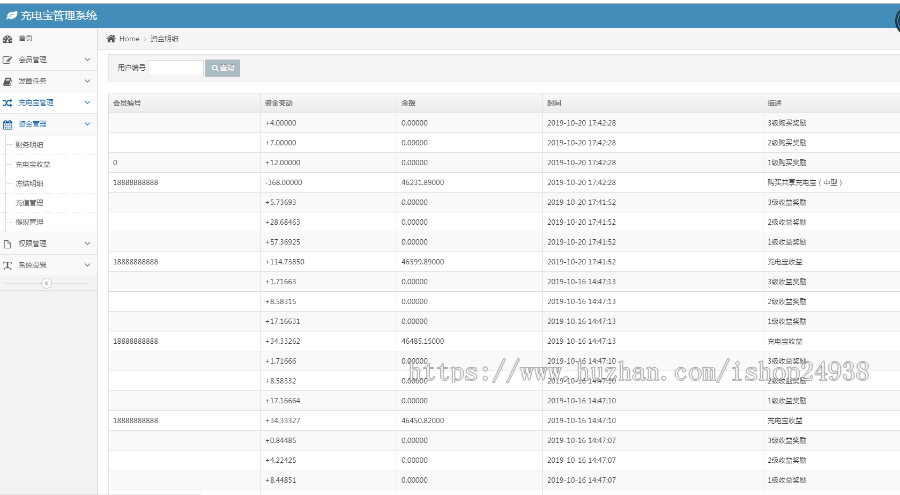
Task: Open the 冻结明细 submenu item
Action: click(x=29, y=184)
